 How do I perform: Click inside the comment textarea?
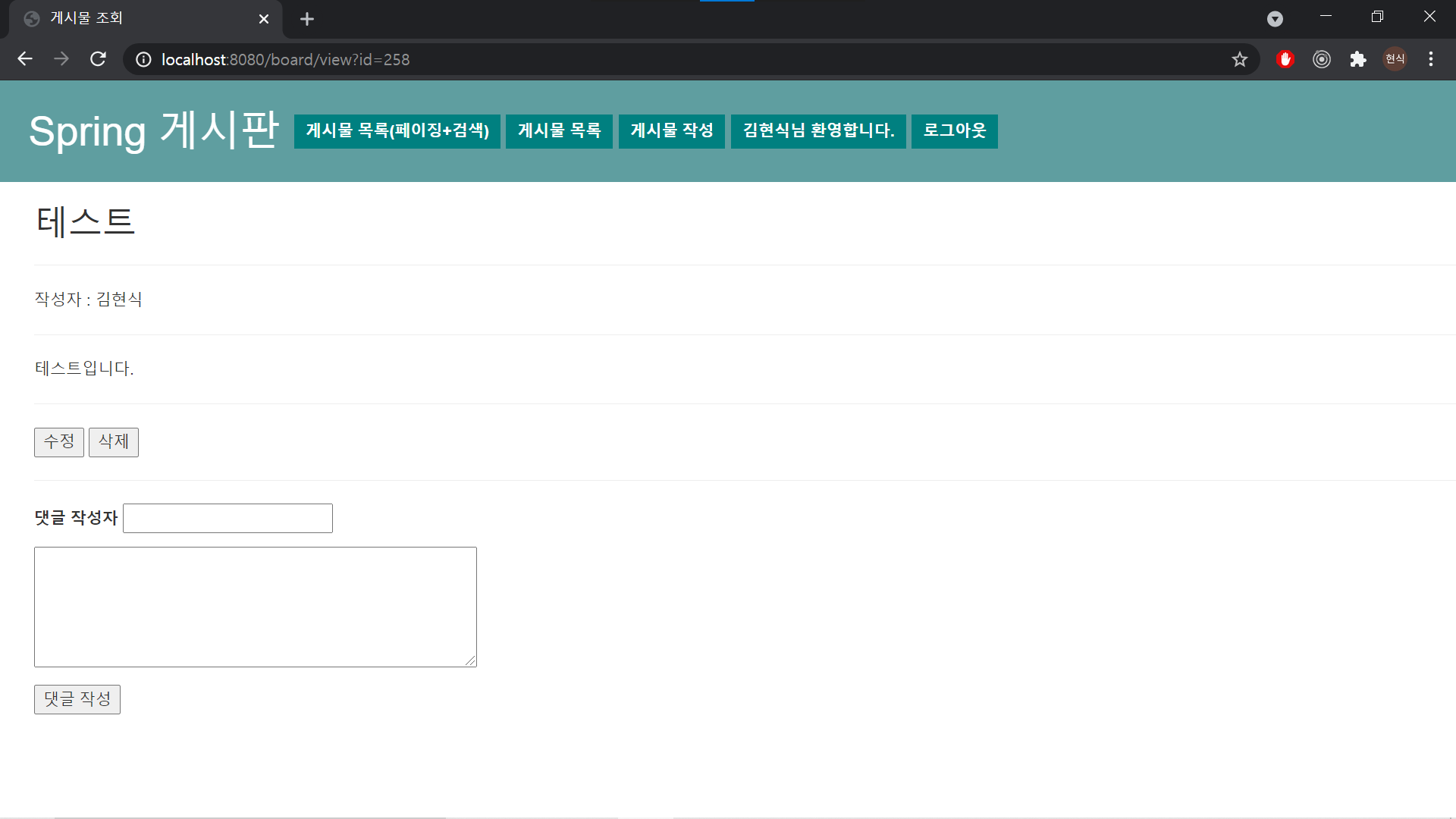point(256,607)
